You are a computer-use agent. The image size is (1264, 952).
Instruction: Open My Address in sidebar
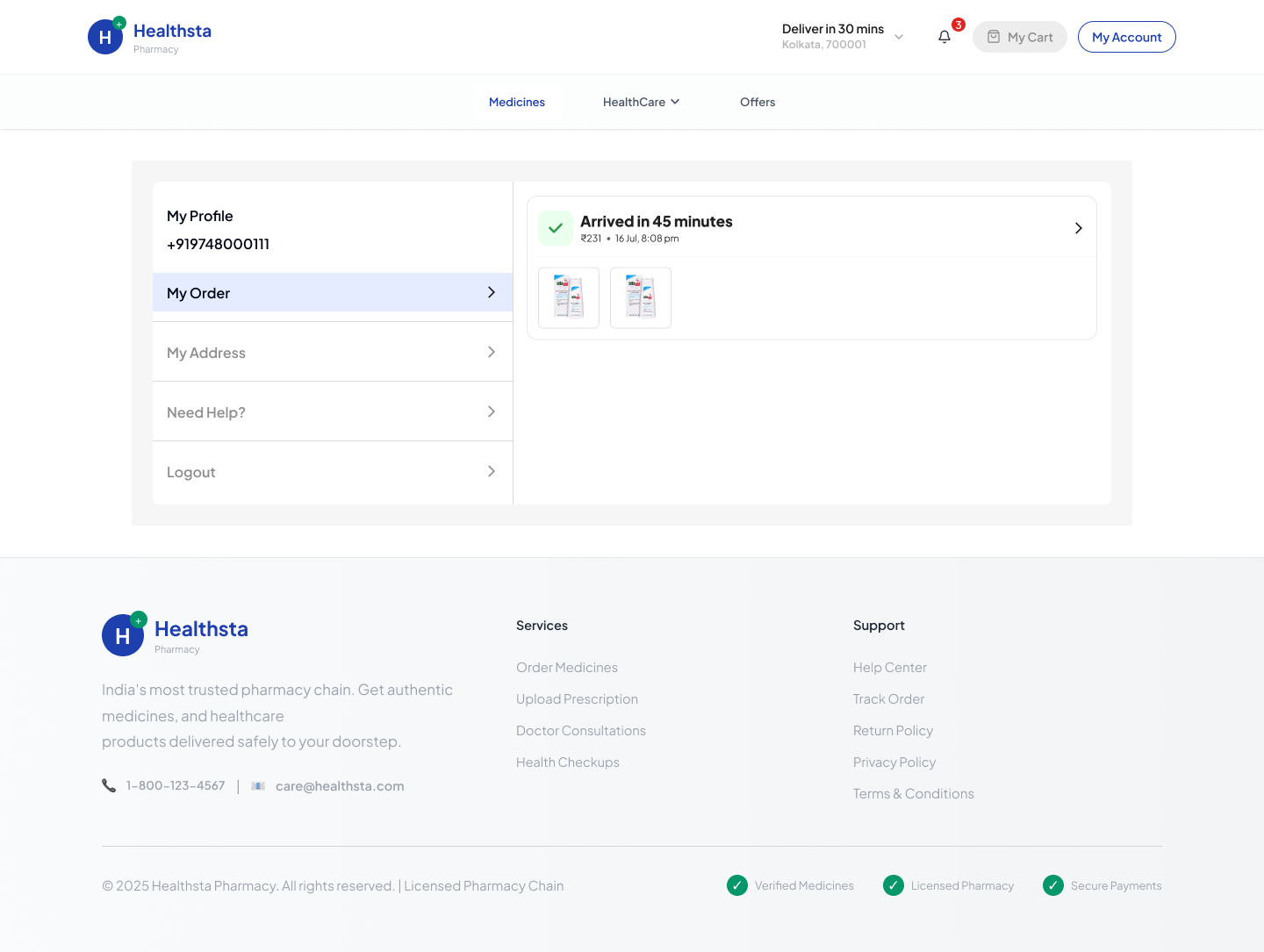[x=332, y=353]
